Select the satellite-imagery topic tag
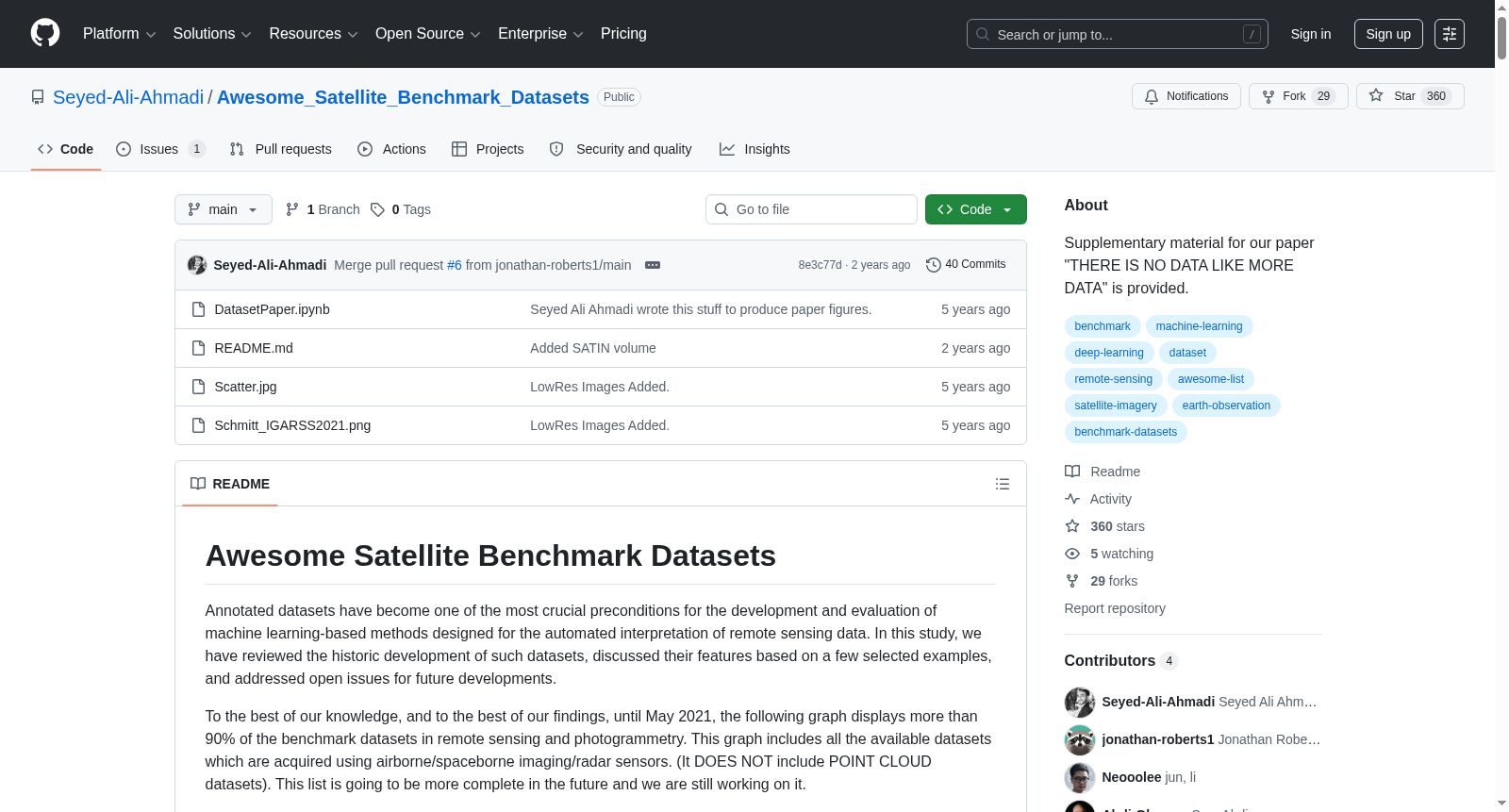The image size is (1509, 812). click(1116, 406)
